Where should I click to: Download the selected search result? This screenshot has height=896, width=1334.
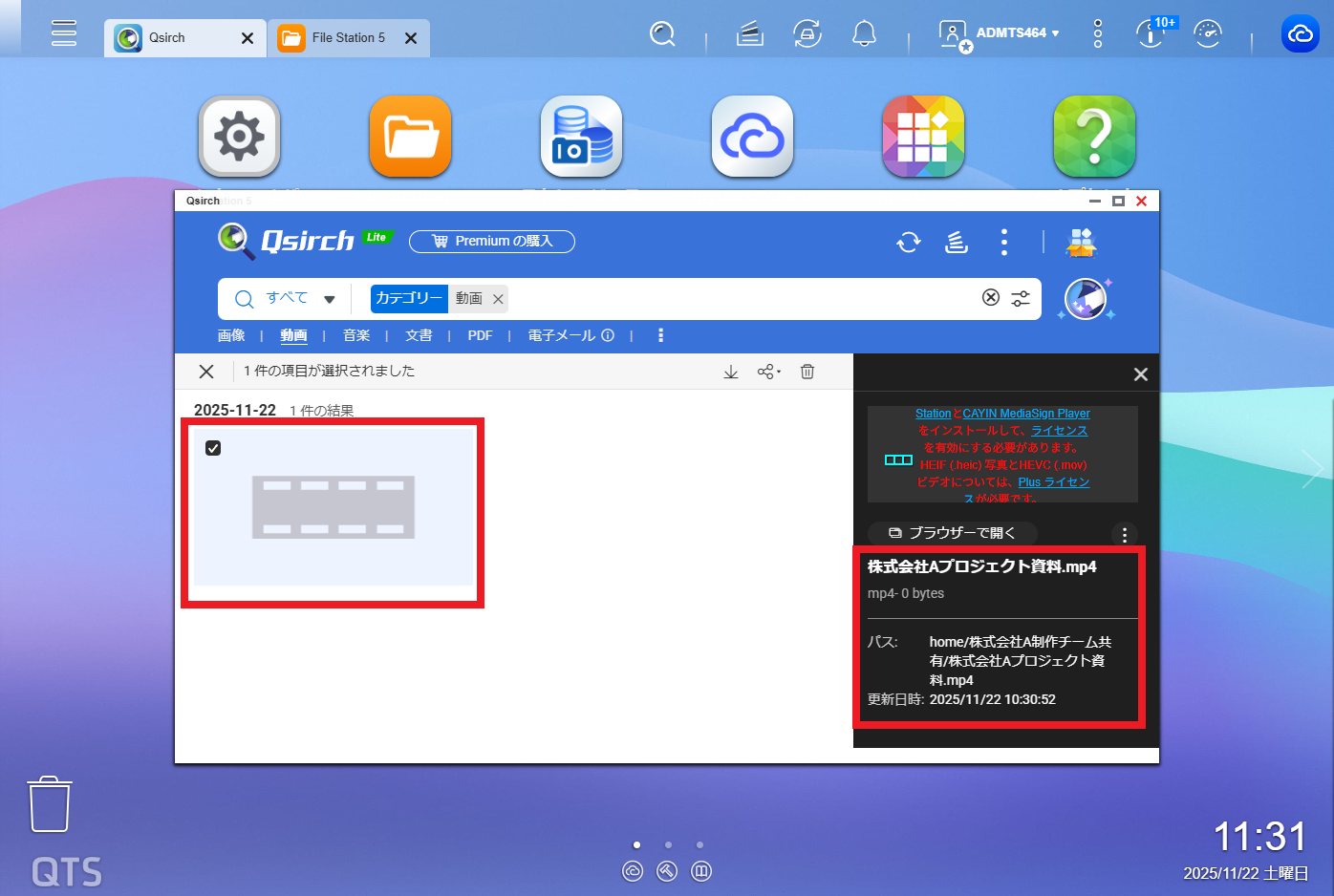(731, 372)
